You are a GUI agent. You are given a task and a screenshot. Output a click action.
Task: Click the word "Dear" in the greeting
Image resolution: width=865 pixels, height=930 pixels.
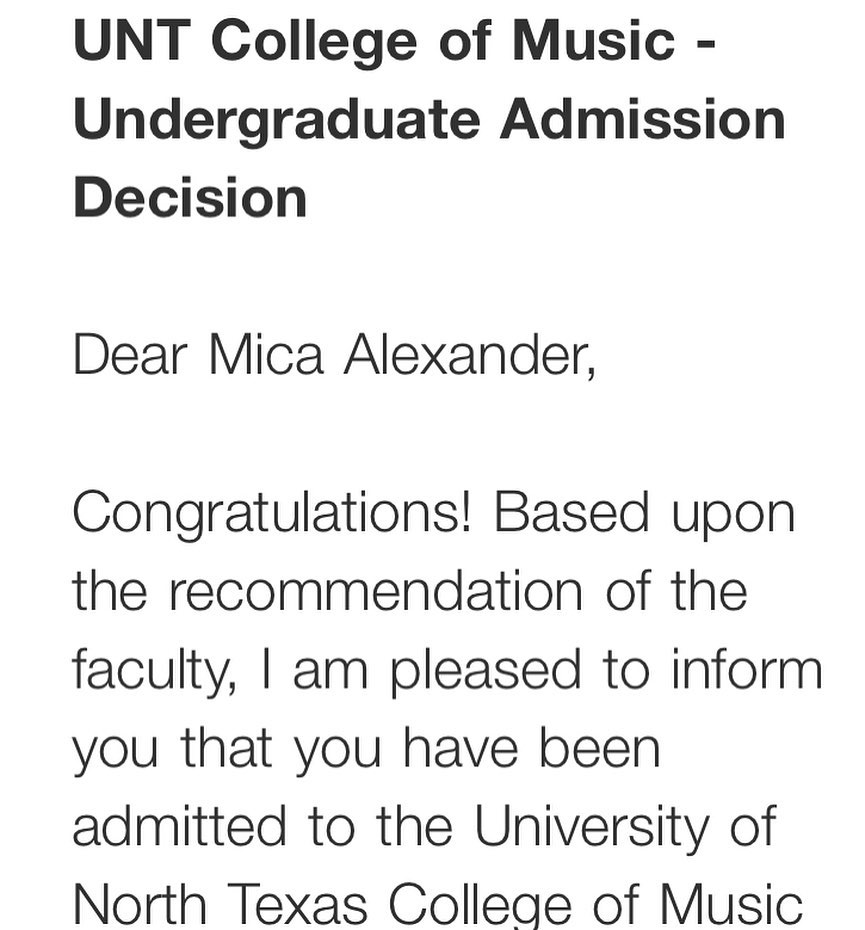129,355
